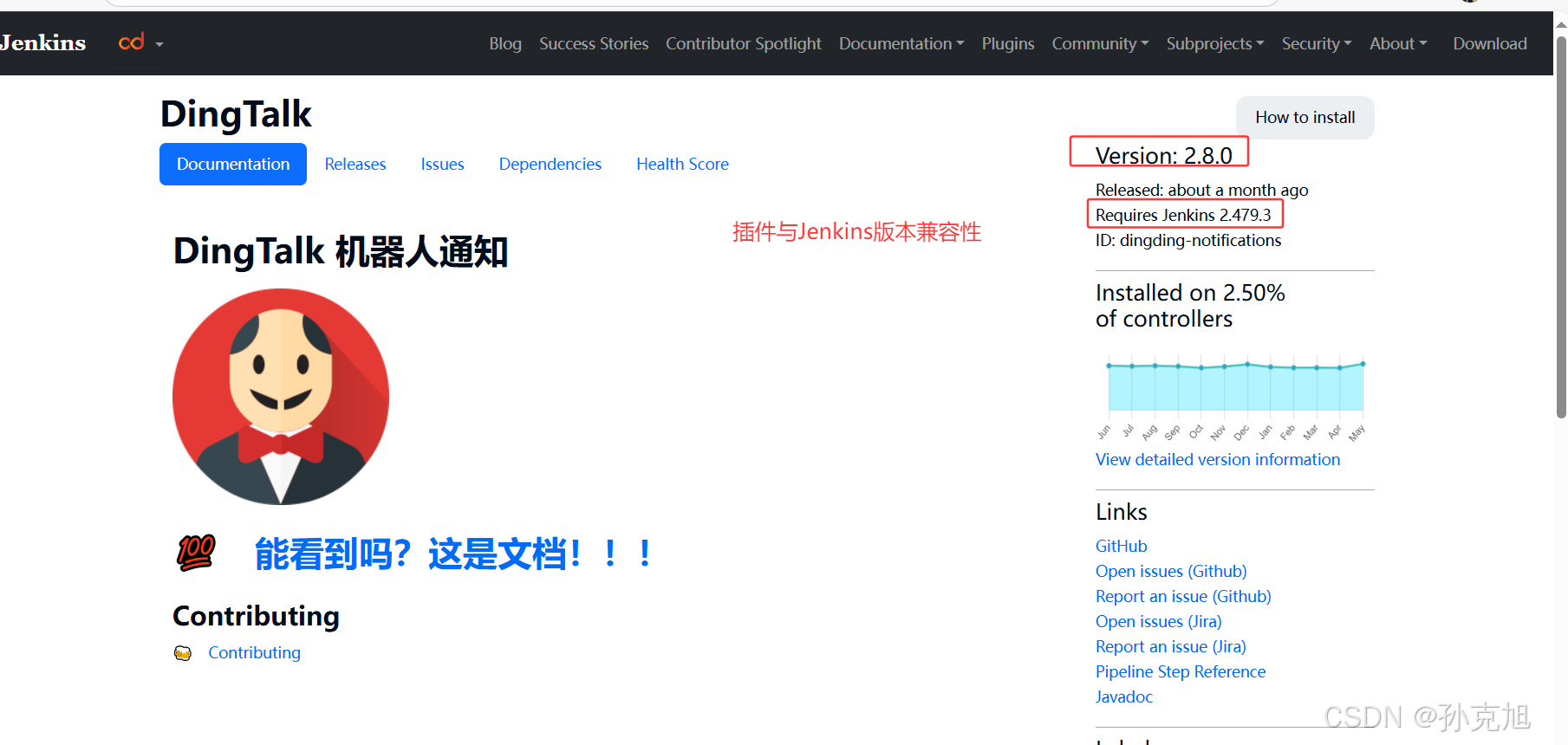Open the Jenkins home logo
This screenshot has height=745, width=1568.
[42, 42]
